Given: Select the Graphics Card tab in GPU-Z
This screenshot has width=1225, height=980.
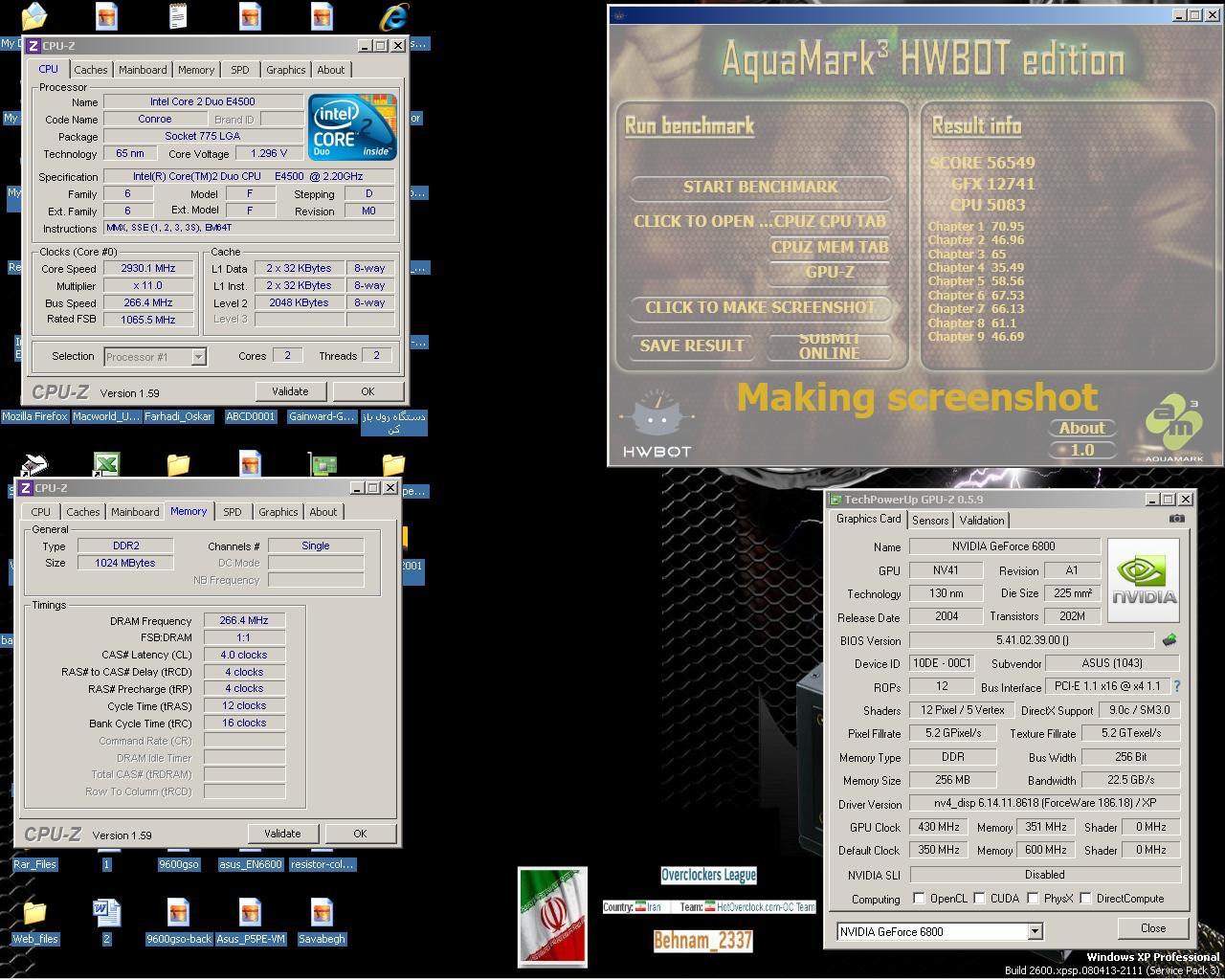Looking at the screenshot, I should click(868, 519).
